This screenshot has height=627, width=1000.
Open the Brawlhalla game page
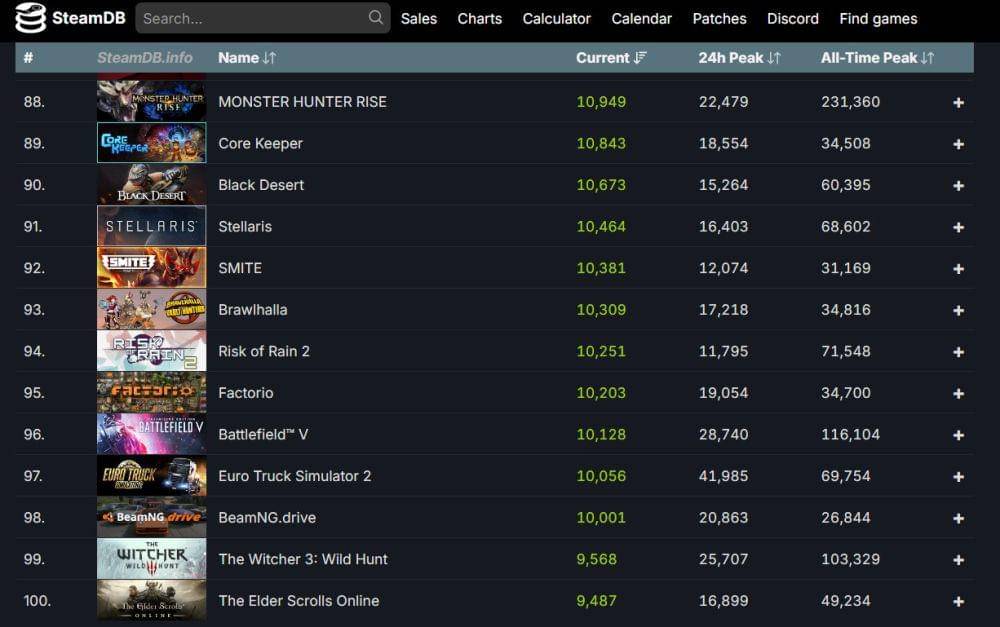point(253,309)
